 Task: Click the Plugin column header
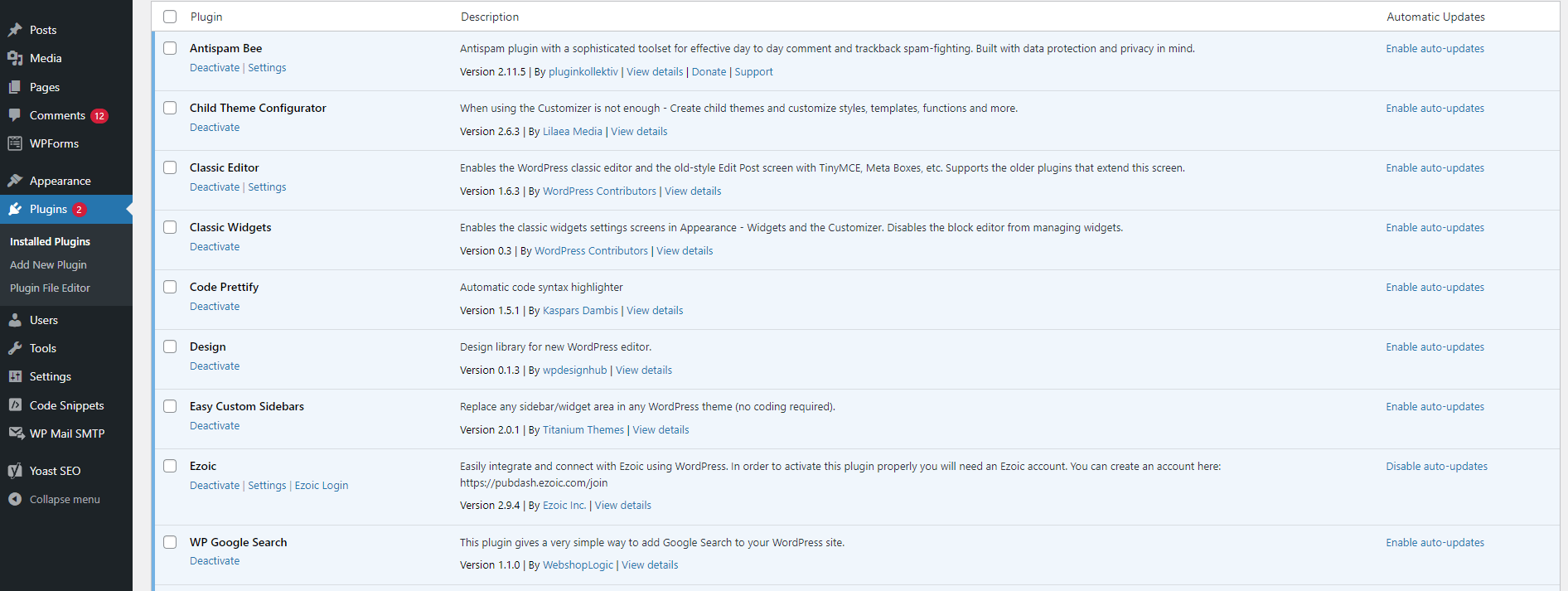coord(206,17)
